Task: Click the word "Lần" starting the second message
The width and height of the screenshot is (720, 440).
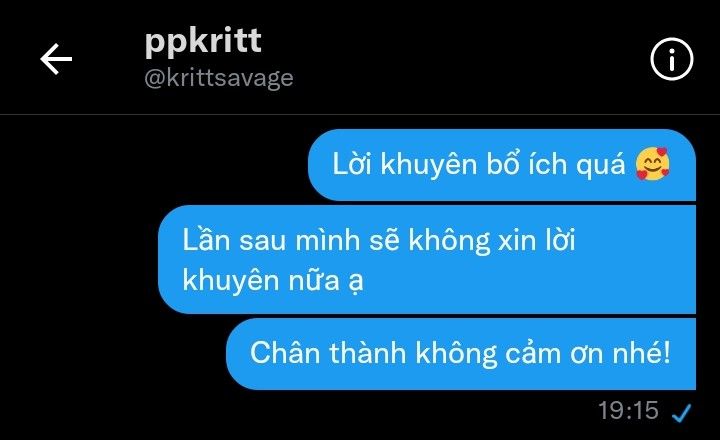Action: [x=206, y=239]
